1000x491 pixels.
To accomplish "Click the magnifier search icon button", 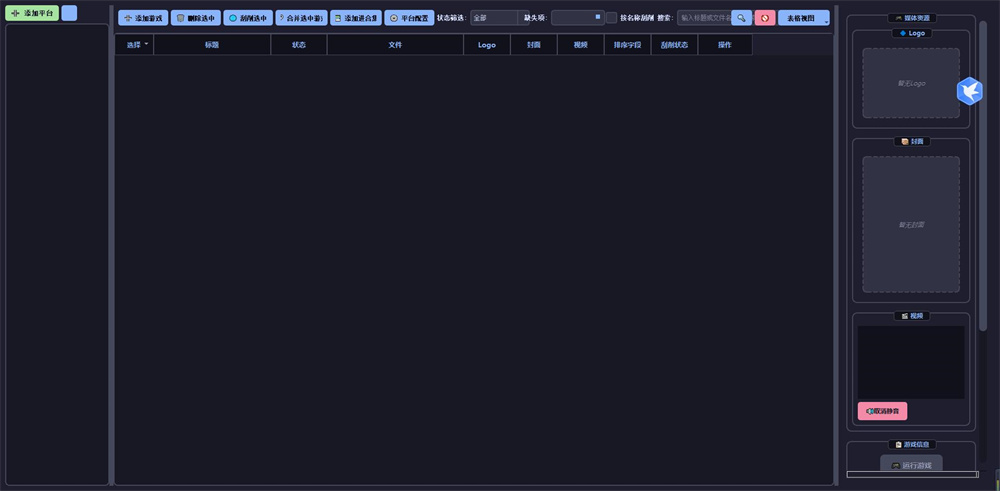I will 742,18.
